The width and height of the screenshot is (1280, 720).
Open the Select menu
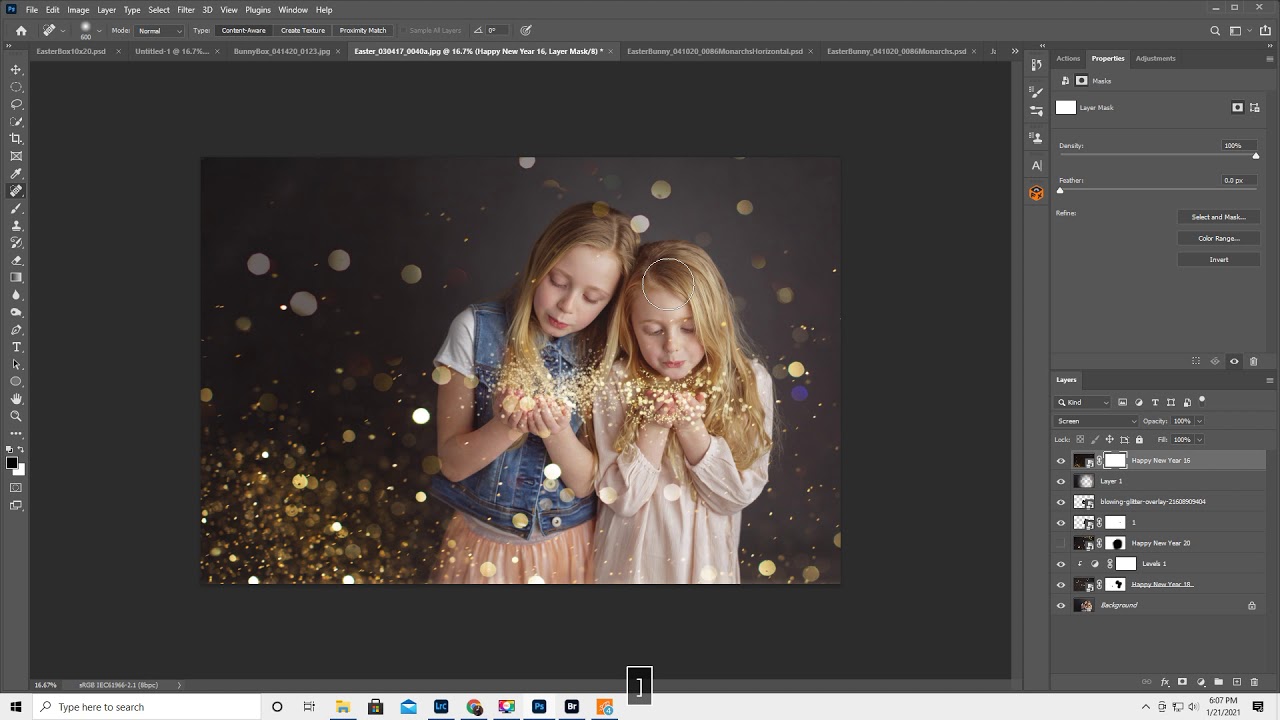tap(159, 10)
